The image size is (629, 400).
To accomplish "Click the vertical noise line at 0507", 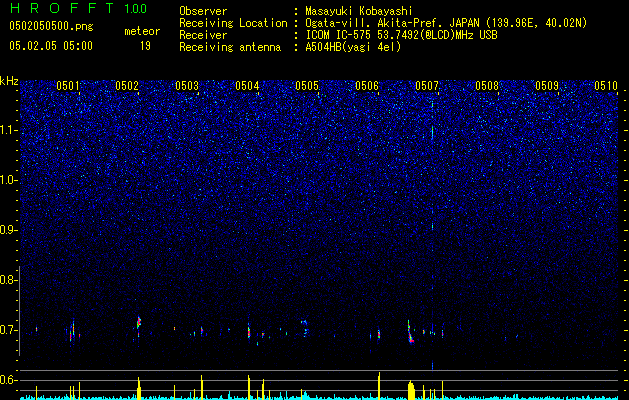I will (x=432, y=233).
